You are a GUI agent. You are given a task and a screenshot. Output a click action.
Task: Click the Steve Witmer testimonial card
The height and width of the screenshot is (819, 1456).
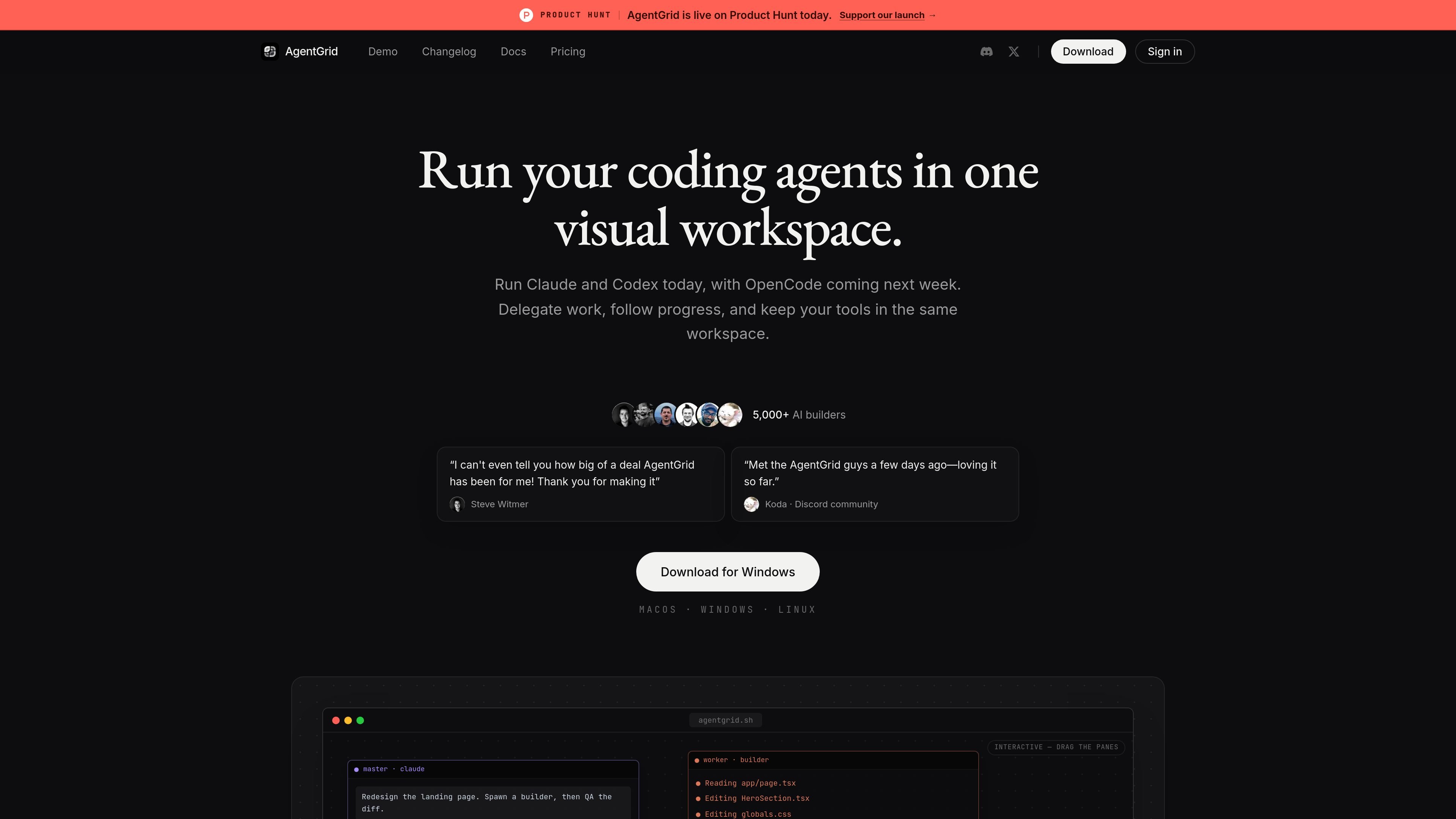(x=581, y=485)
